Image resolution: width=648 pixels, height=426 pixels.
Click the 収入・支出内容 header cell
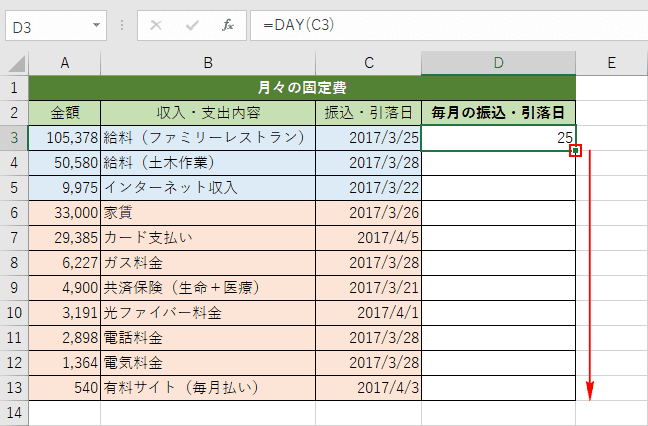point(208,113)
